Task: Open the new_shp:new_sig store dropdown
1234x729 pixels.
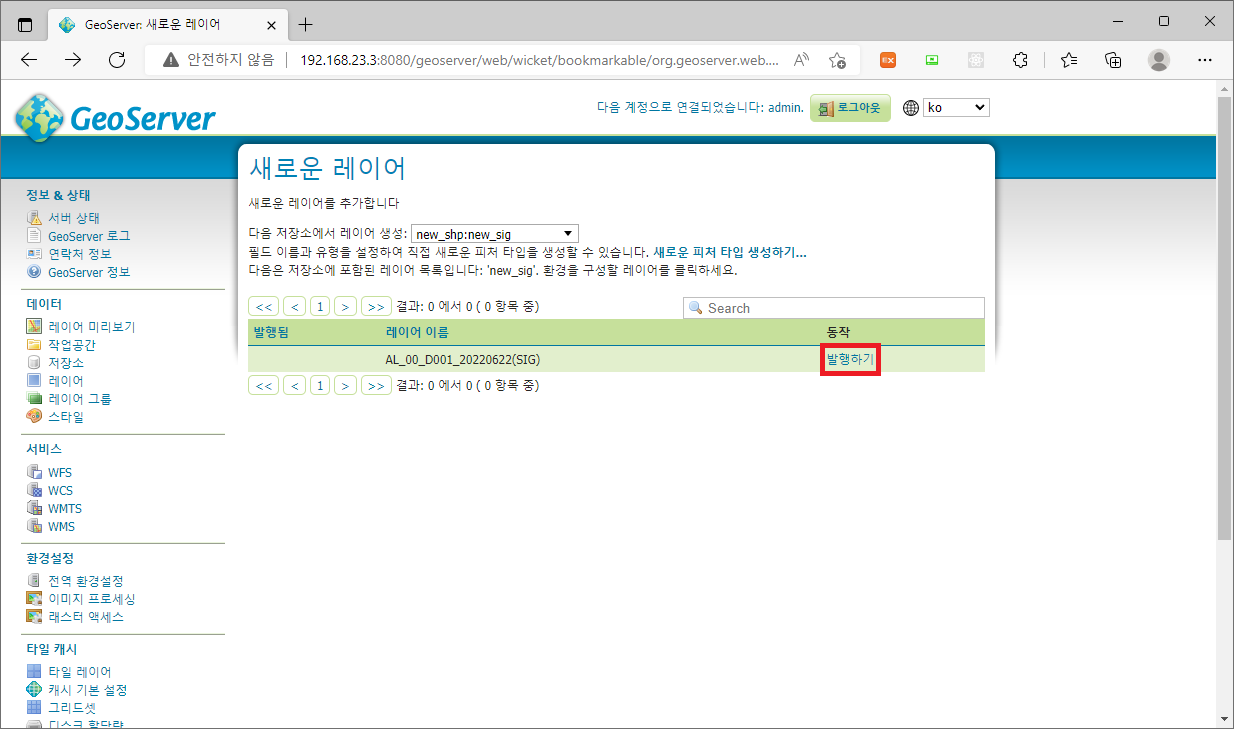Action: [495, 234]
